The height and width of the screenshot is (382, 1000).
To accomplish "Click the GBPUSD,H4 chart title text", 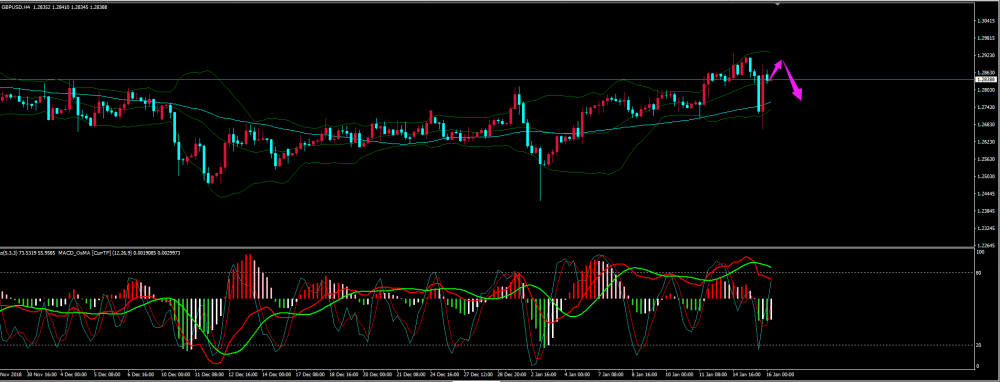I will (x=17, y=9).
